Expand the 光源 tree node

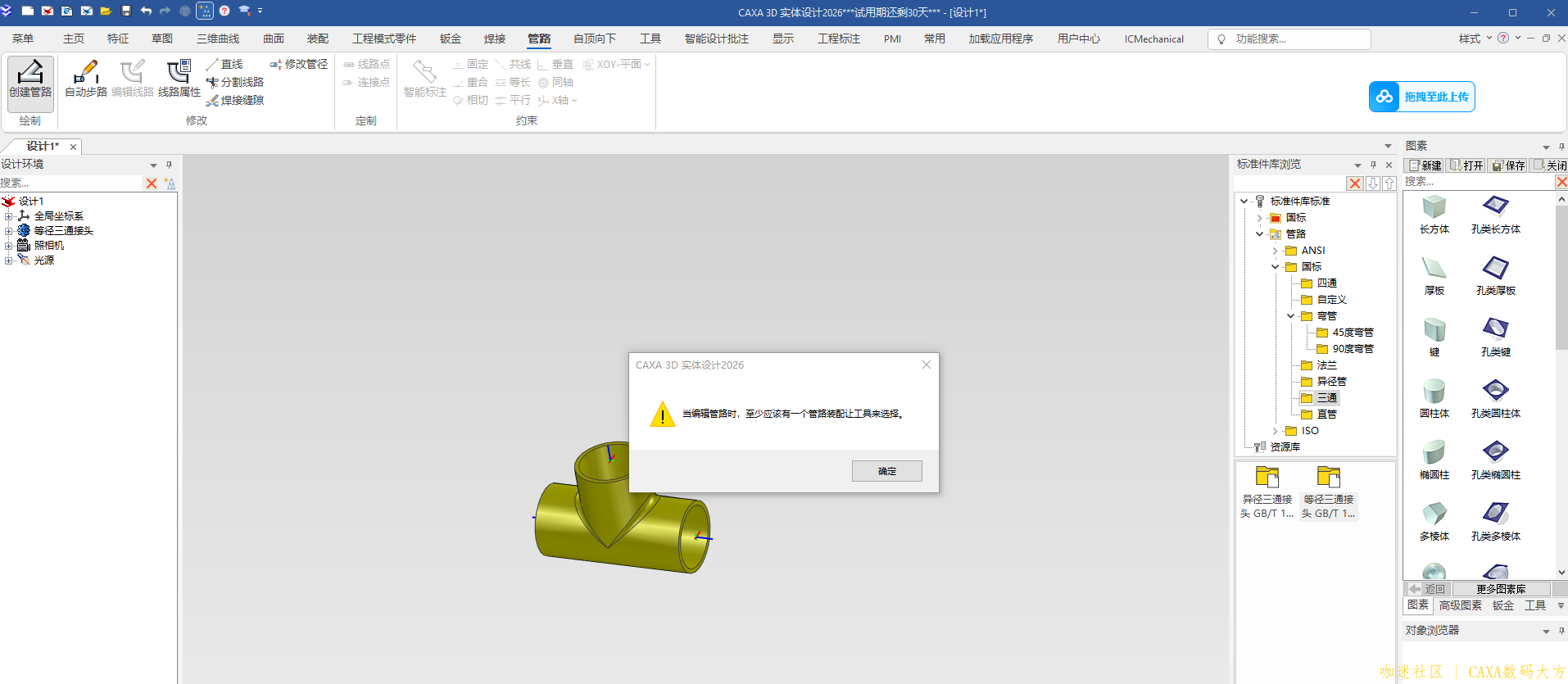point(8,260)
